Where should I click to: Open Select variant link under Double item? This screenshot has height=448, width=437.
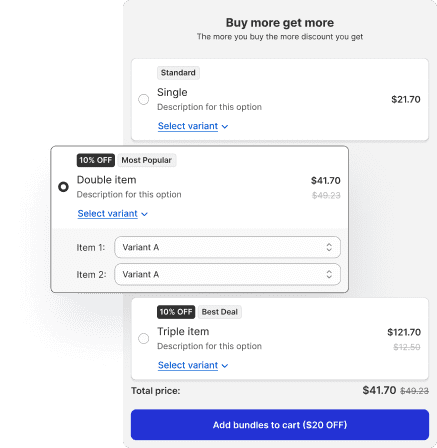click(x=107, y=213)
